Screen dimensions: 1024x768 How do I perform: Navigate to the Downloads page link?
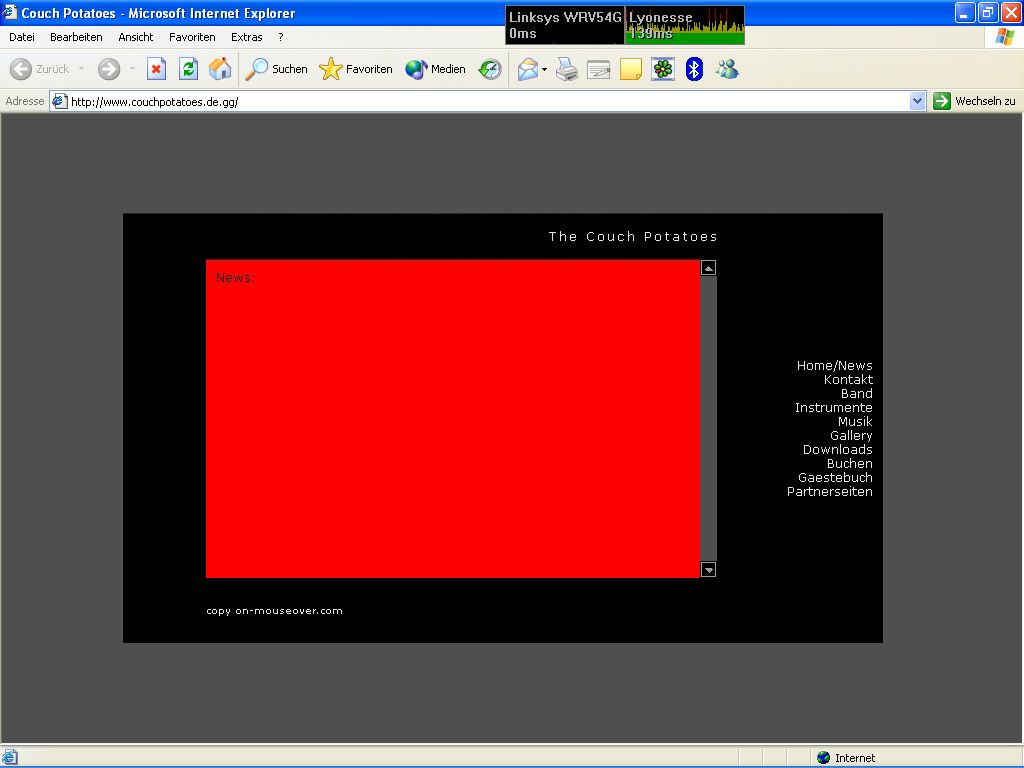837,450
